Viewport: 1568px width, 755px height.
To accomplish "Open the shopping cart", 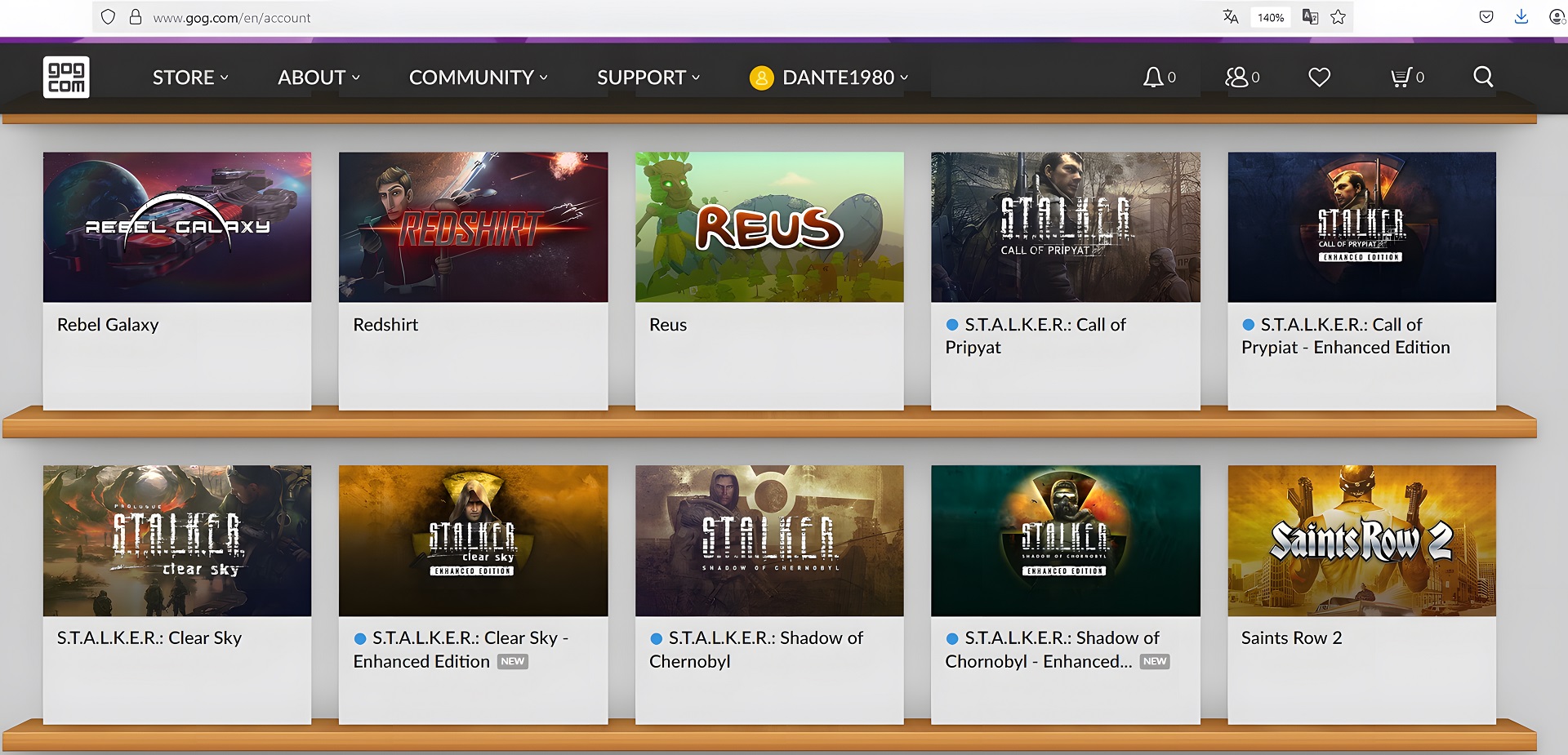I will 1401,77.
